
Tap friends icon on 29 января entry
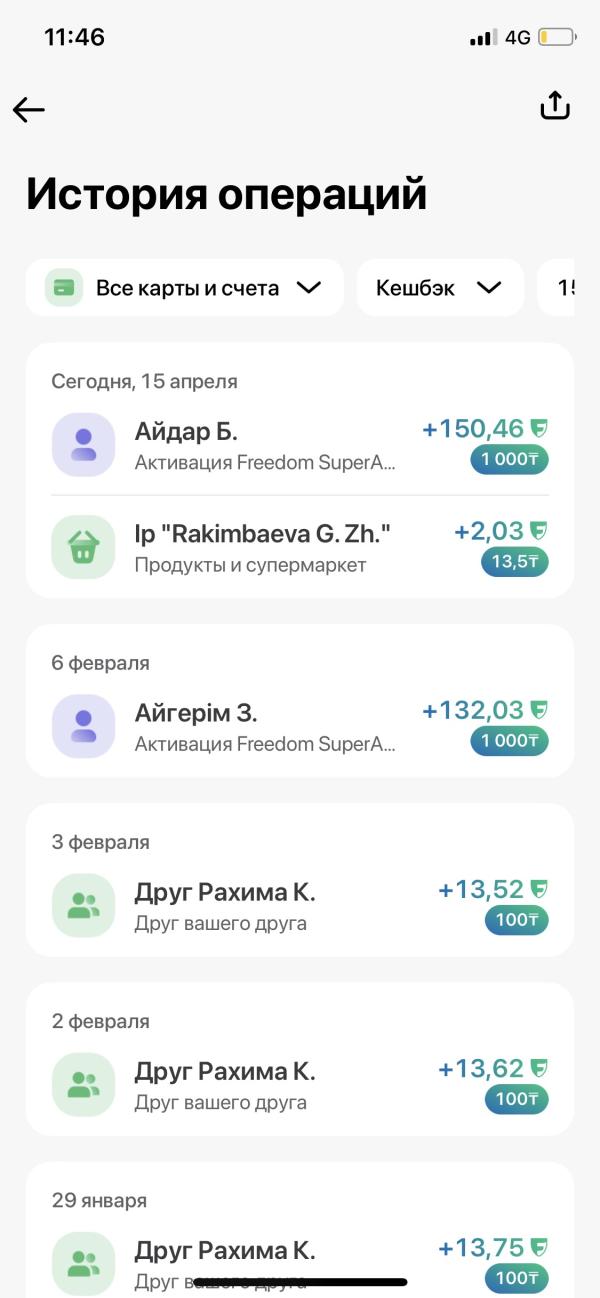click(84, 1263)
